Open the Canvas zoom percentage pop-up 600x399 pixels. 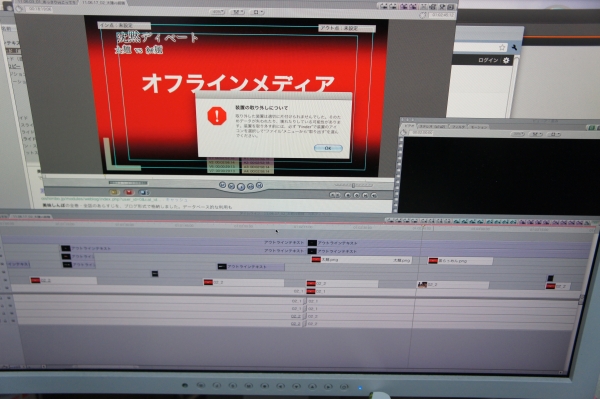[x=217, y=12]
